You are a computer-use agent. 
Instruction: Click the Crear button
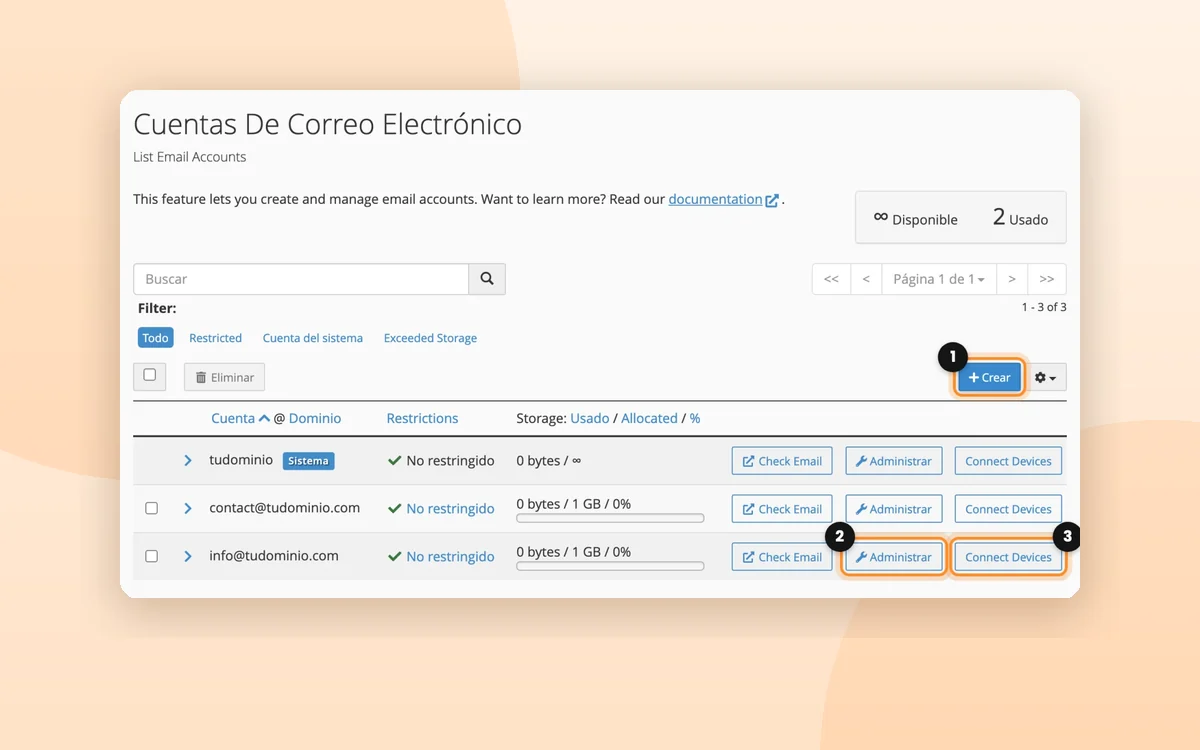[989, 377]
